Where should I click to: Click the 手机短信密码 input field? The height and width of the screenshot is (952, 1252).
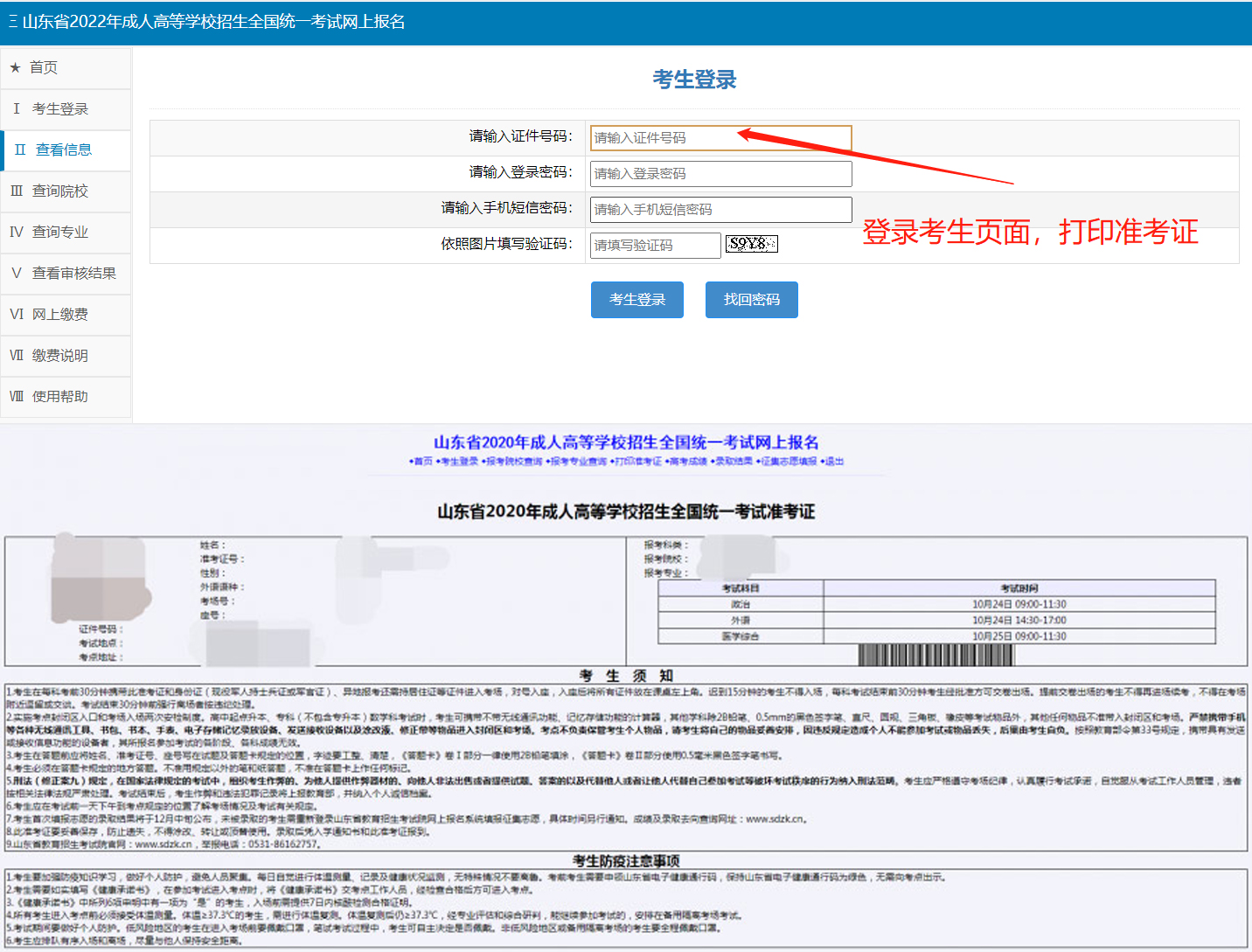coord(720,210)
